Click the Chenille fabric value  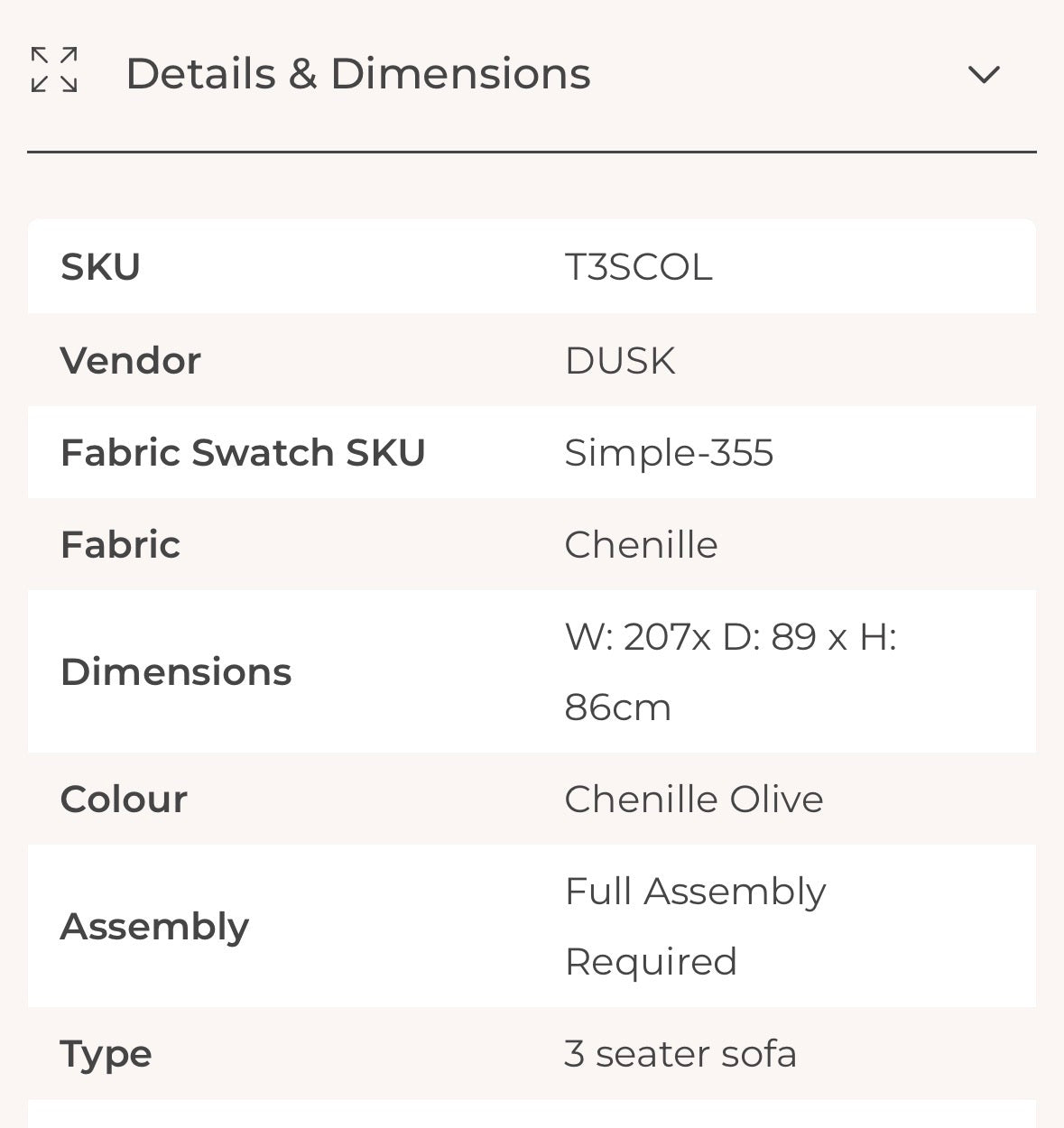click(641, 545)
